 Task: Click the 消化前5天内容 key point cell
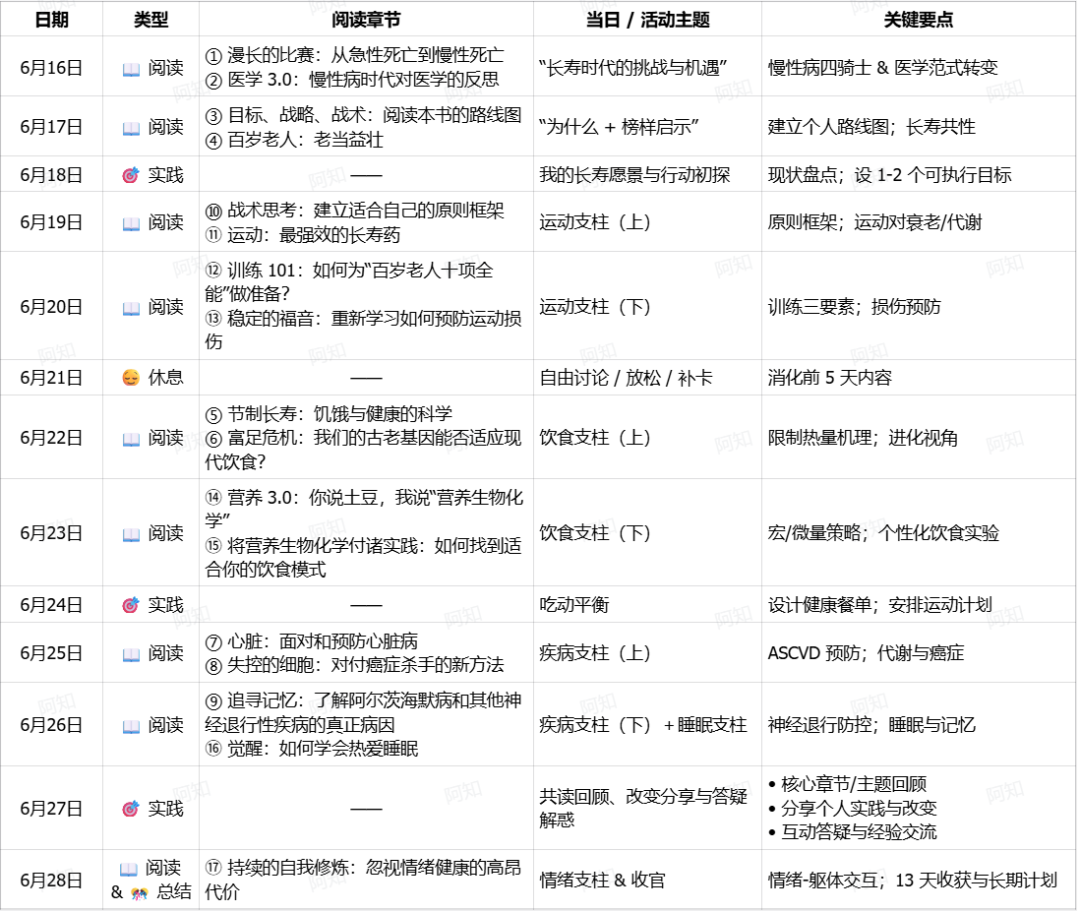pyautogui.click(x=825, y=379)
